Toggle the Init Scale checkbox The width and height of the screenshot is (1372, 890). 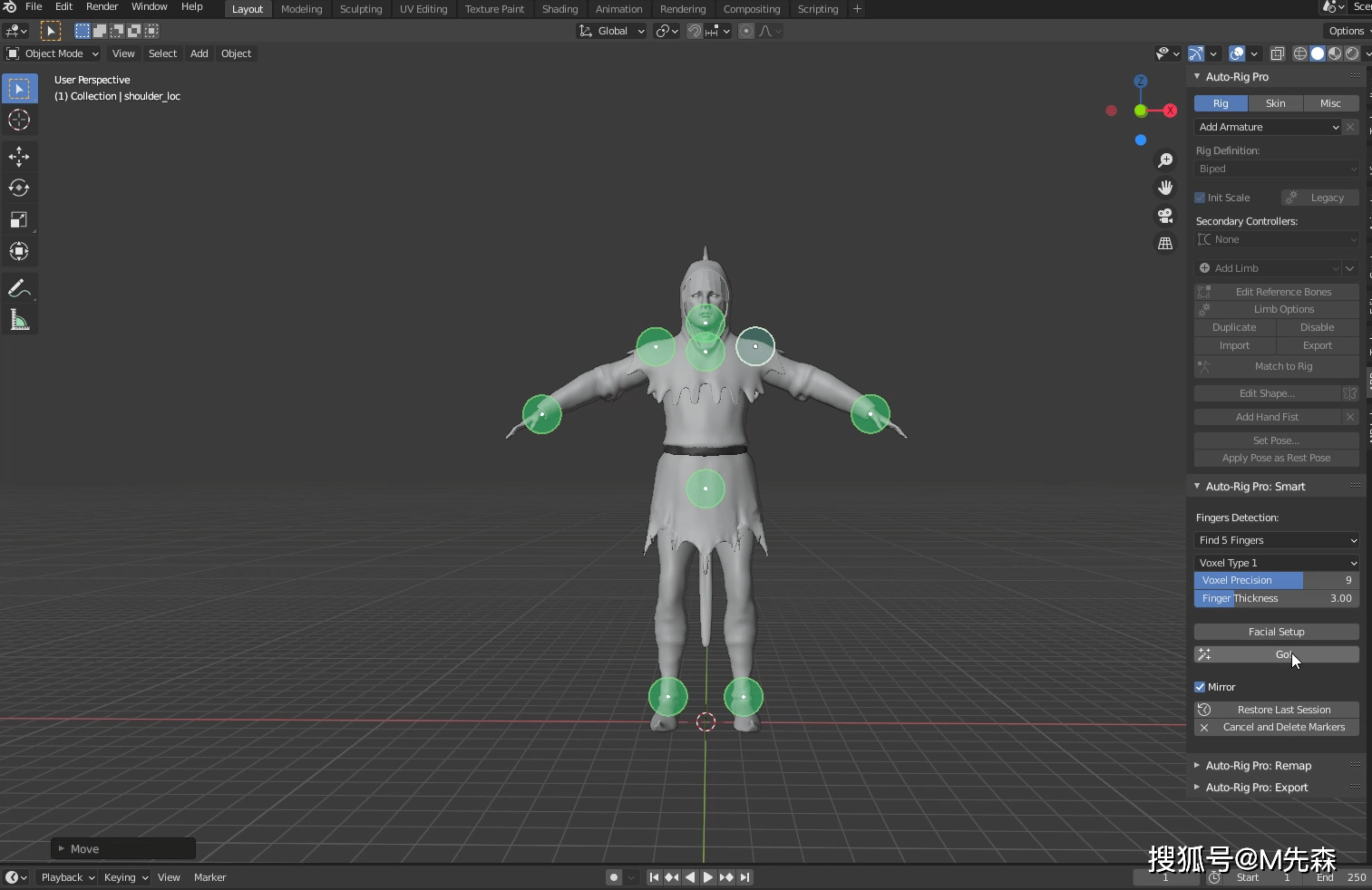point(1200,198)
